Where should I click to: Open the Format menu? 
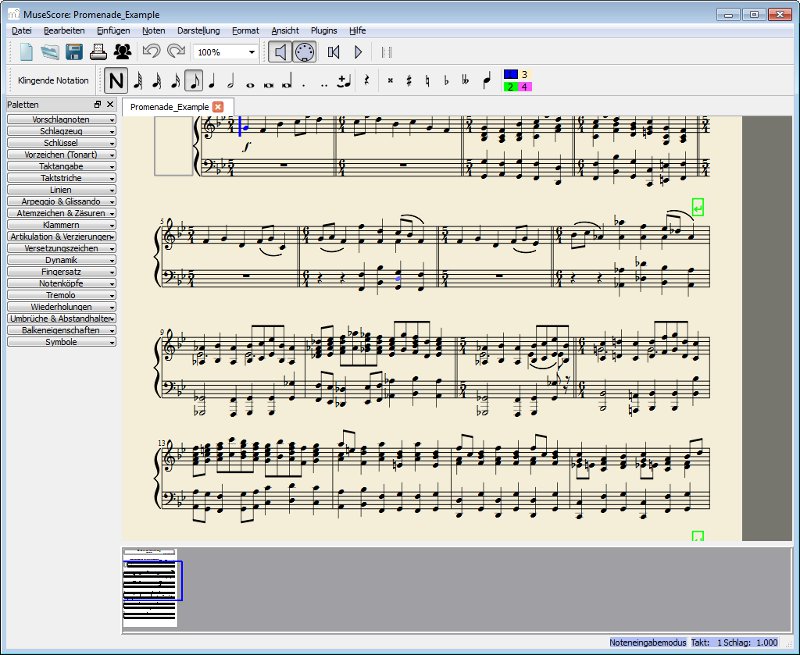point(245,31)
